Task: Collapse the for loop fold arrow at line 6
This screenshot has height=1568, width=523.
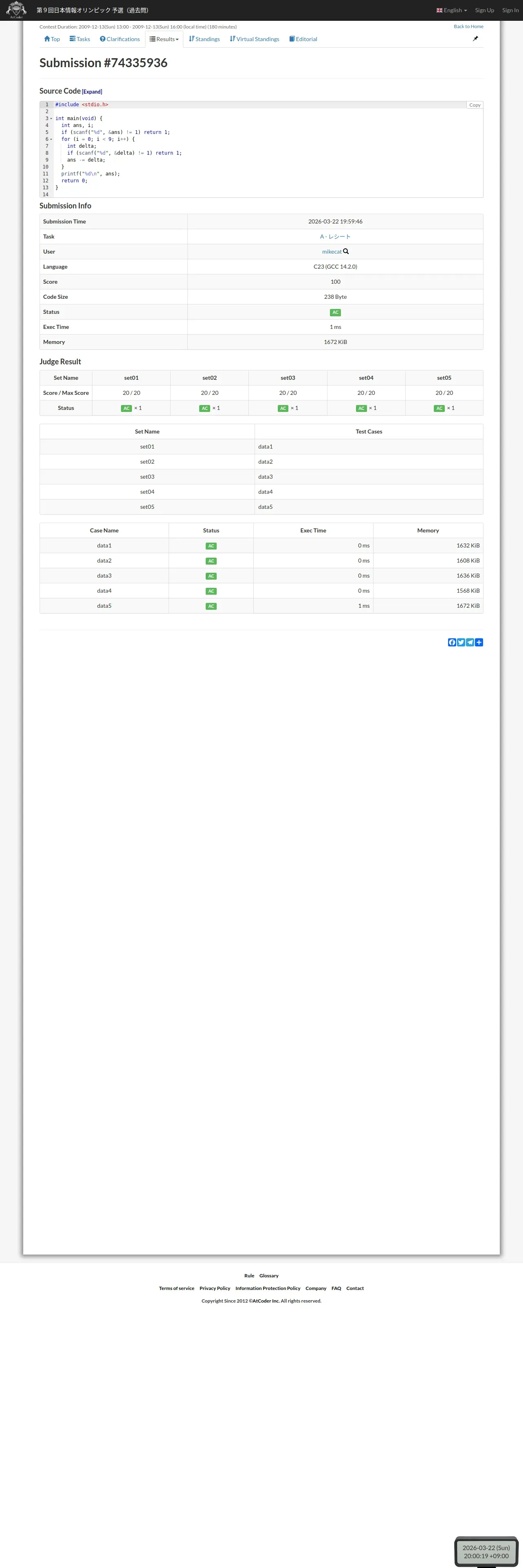Action: pyautogui.click(x=51, y=139)
